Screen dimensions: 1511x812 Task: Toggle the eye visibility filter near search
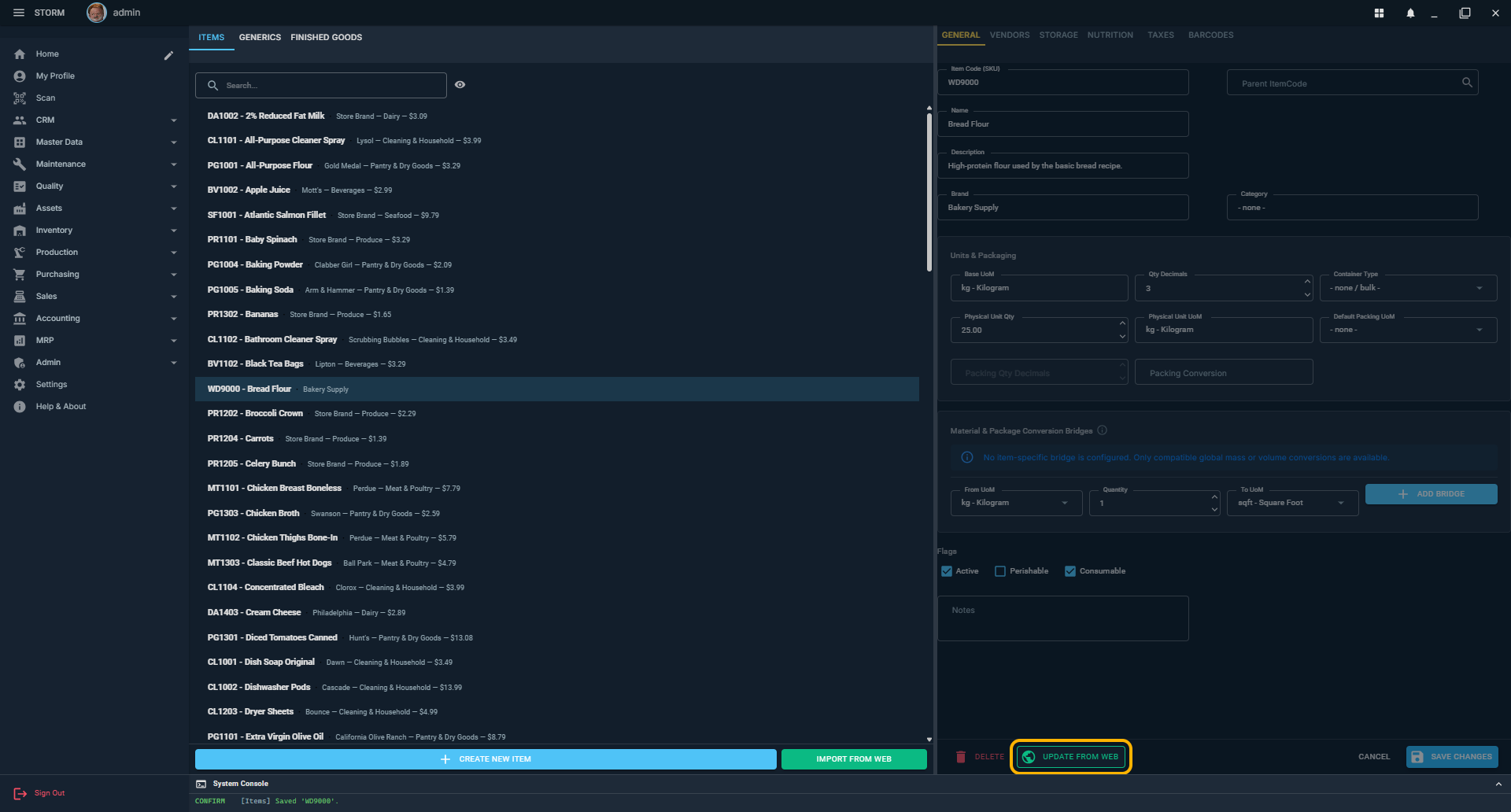point(460,85)
